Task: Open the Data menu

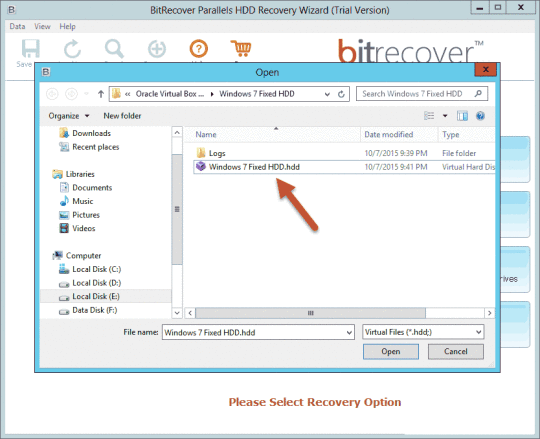Action: [x=17, y=27]
